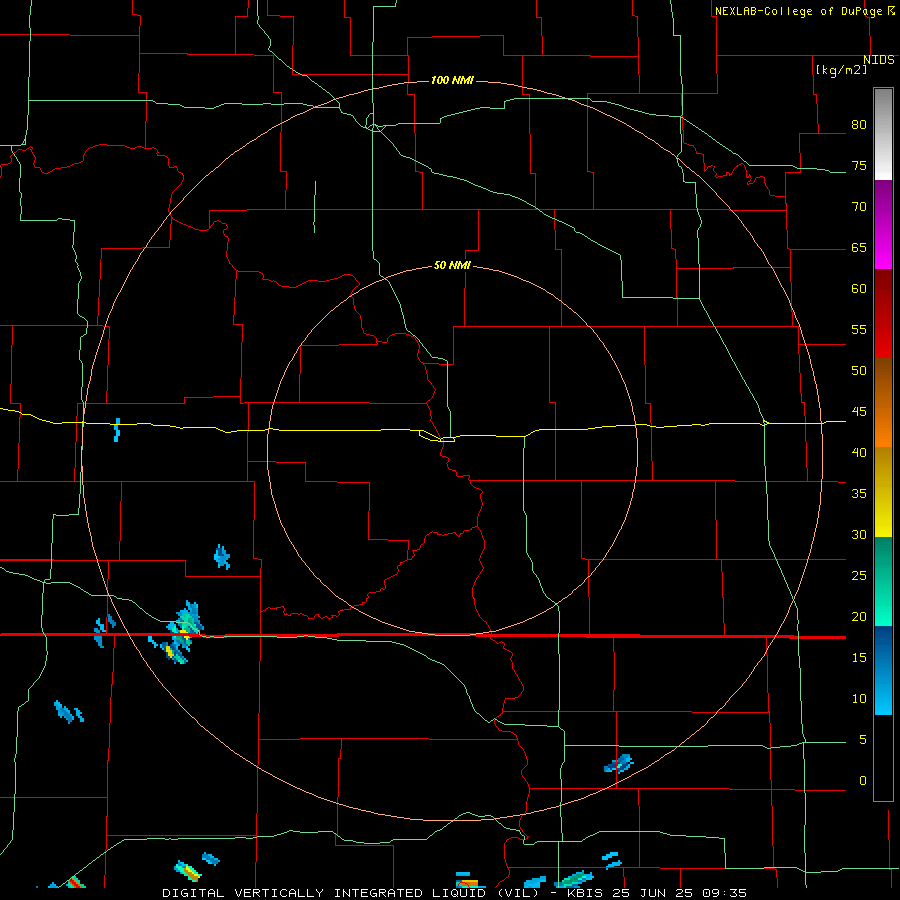900x900 pixels.
Task: Click the 20 value on the color scale
Action: coord(859,616)
